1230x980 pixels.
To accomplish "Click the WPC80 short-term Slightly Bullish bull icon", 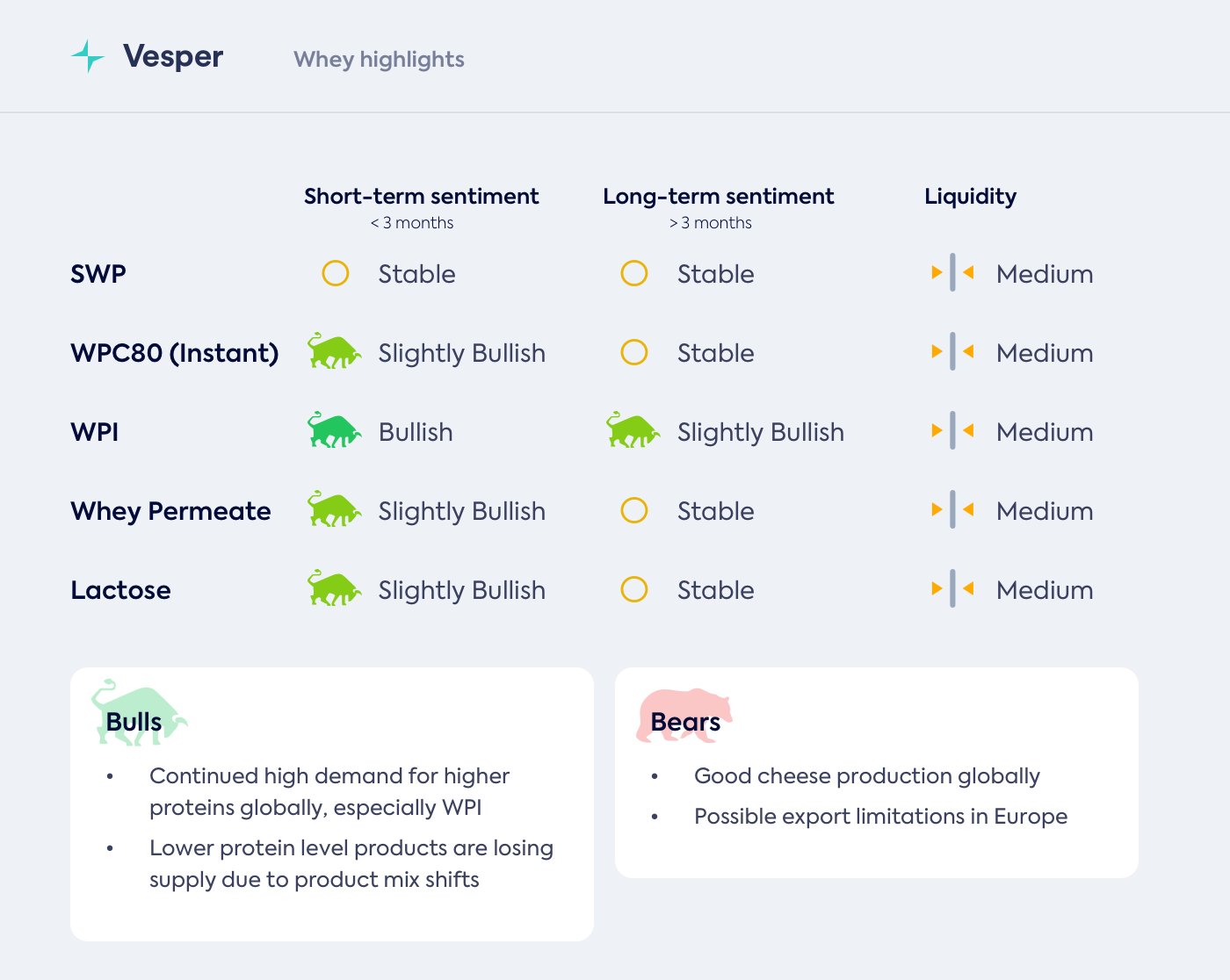I will [334, 352].
